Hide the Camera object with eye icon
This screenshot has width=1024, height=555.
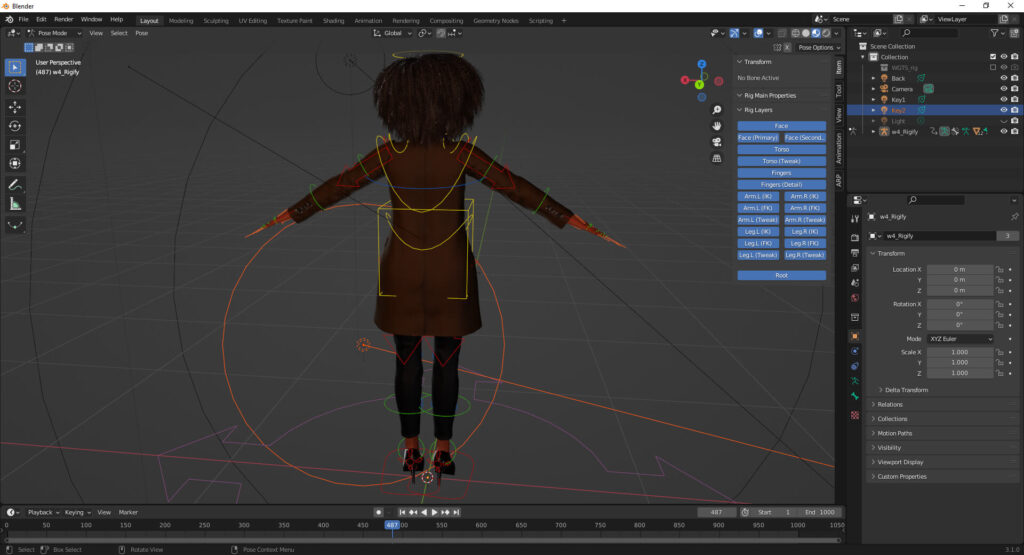[1003, 89]
